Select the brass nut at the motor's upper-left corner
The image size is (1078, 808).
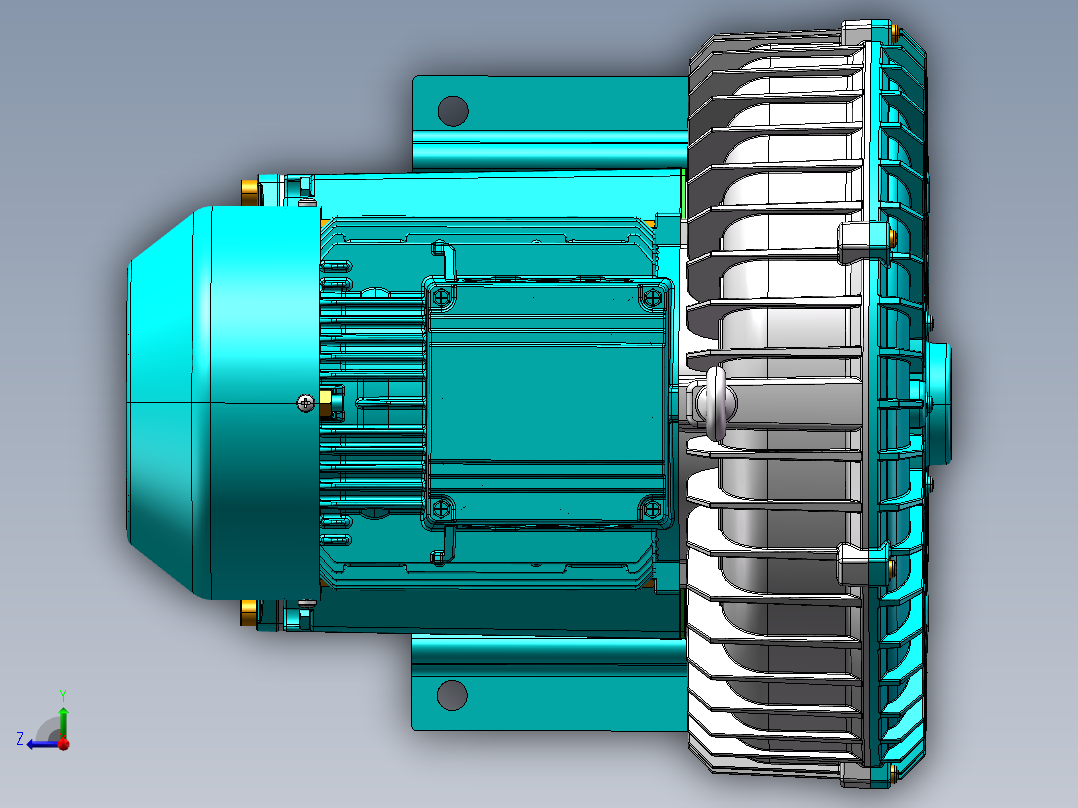point(249,193)
